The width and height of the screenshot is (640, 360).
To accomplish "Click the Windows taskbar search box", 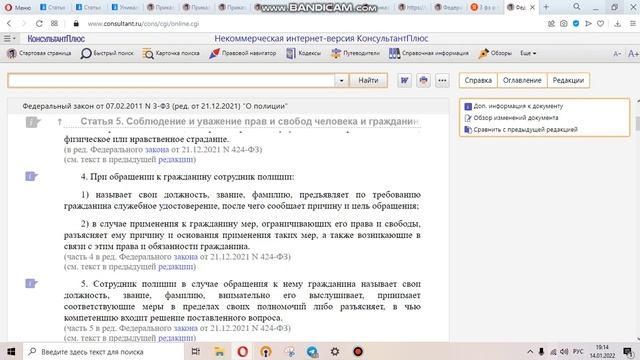I will pyautogui.click(x=104, y=351).
